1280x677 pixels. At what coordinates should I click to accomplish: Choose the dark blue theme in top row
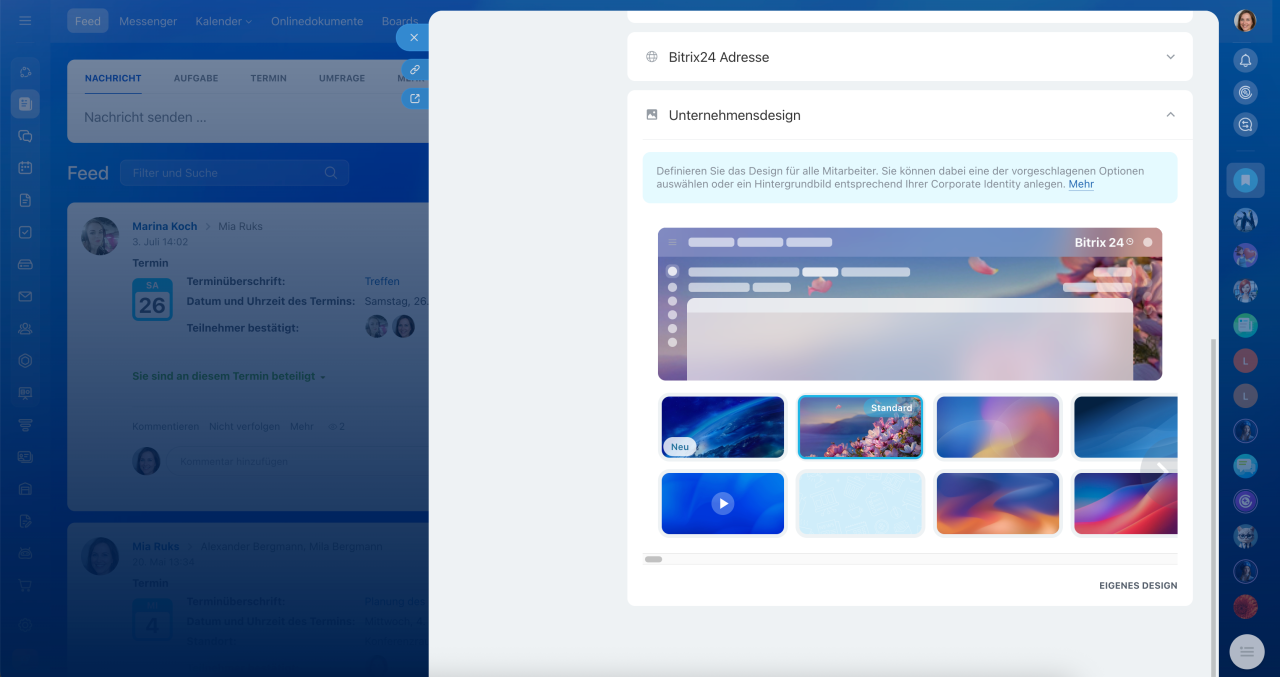point(1125,426)
